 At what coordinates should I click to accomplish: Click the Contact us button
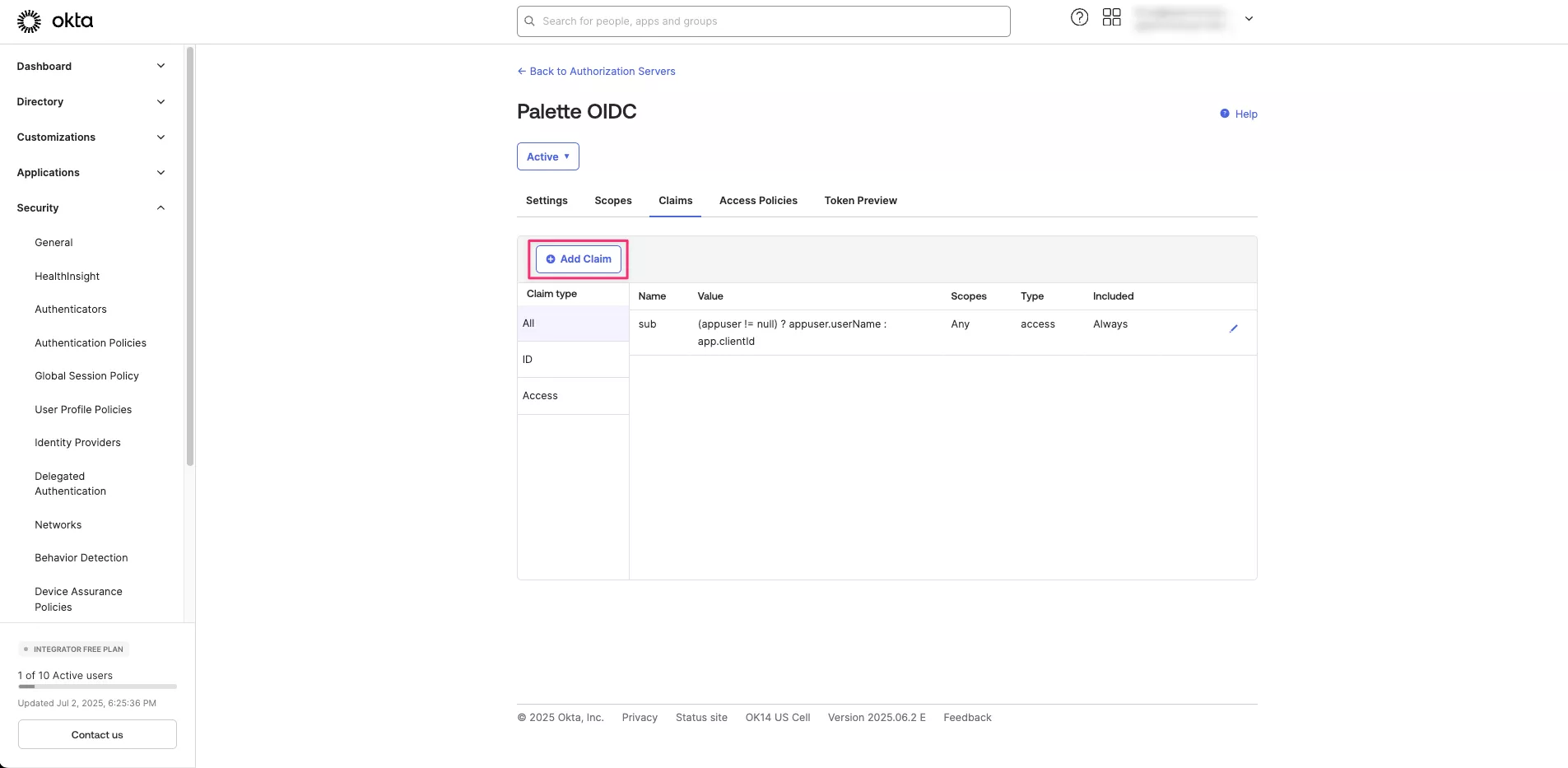[x=97, y=735]
